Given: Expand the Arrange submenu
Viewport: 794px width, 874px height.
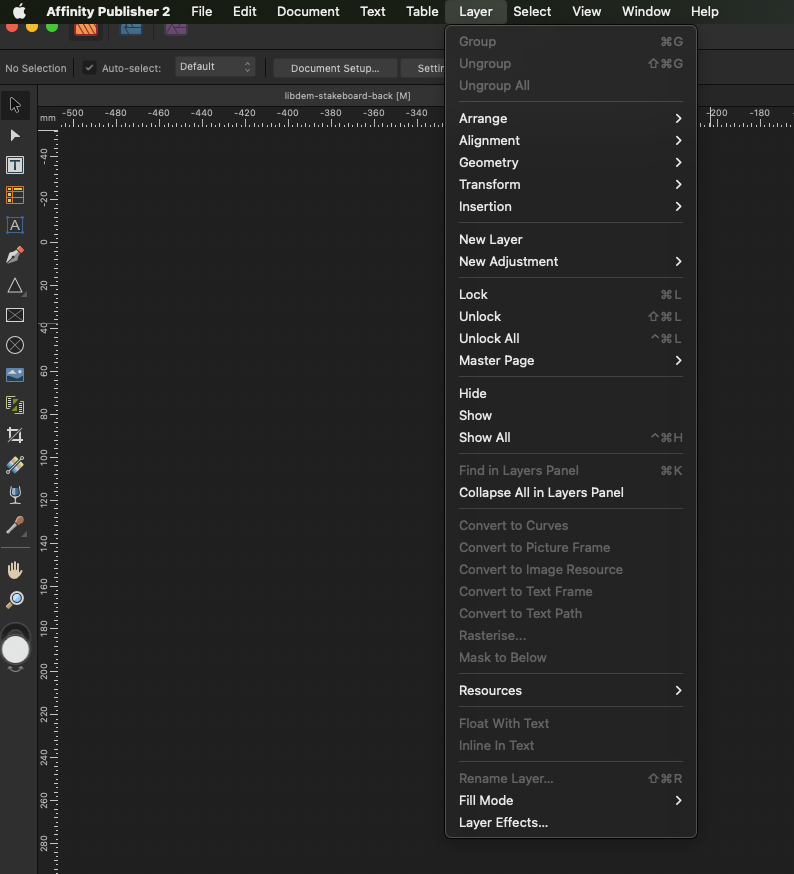Looking at the screenshot, I should point(570,118).
